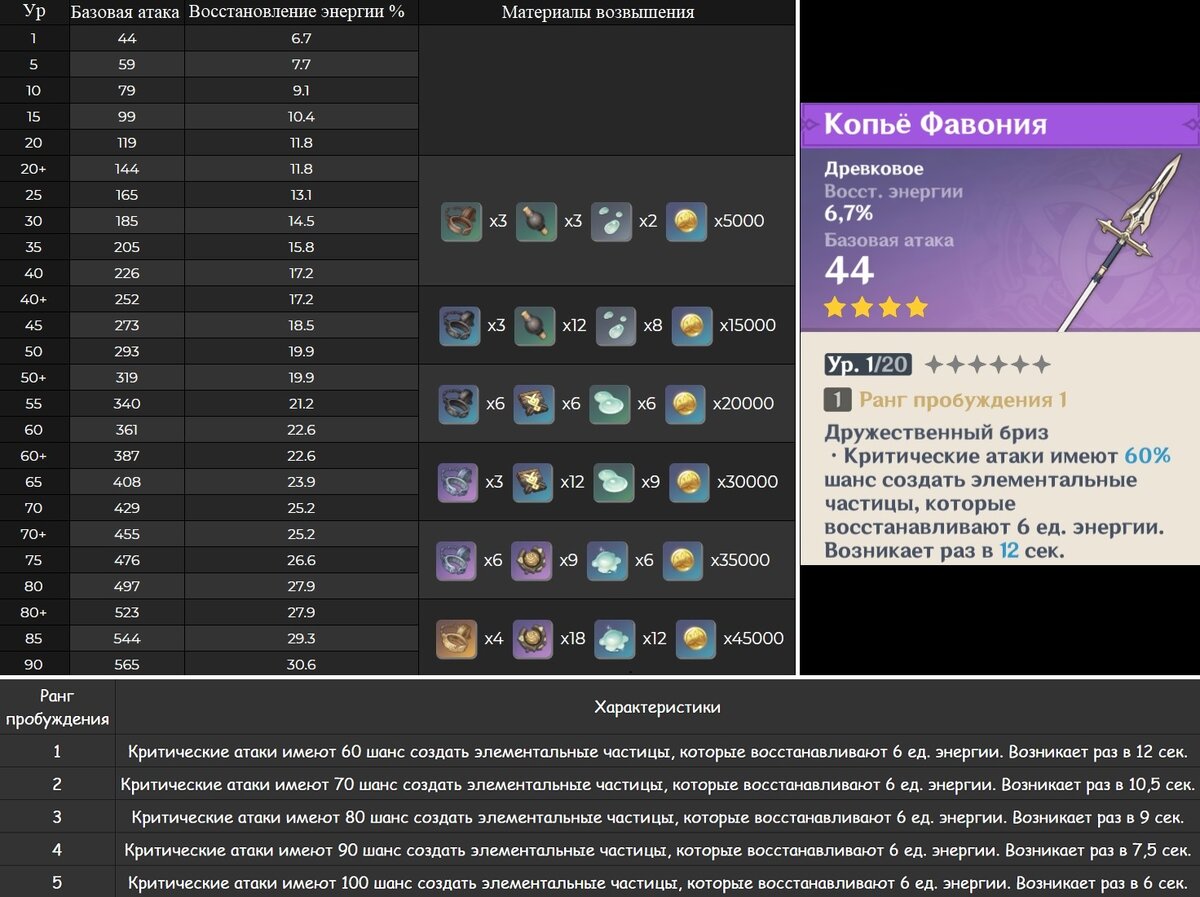The image size is (1200, 897).
Task: Click the rank 3 description with 80 шанс
Action: click(657, 817)
